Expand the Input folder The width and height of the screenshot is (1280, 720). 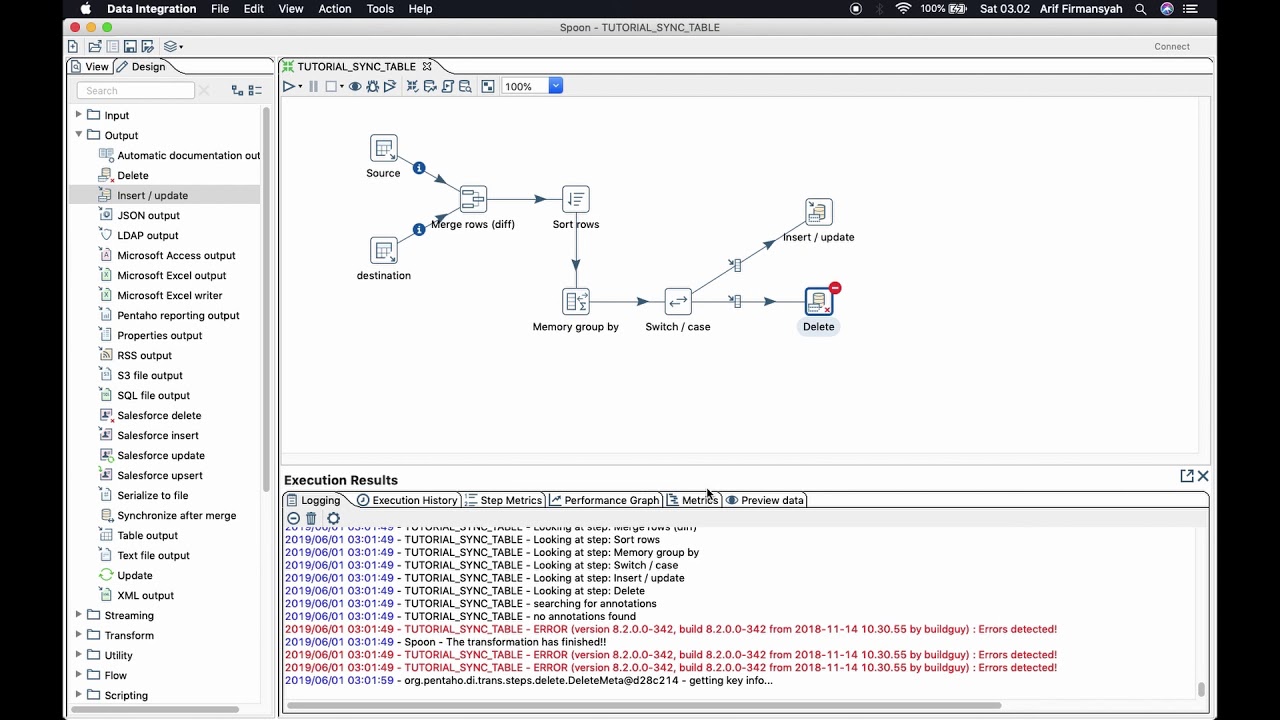(79, 115)
